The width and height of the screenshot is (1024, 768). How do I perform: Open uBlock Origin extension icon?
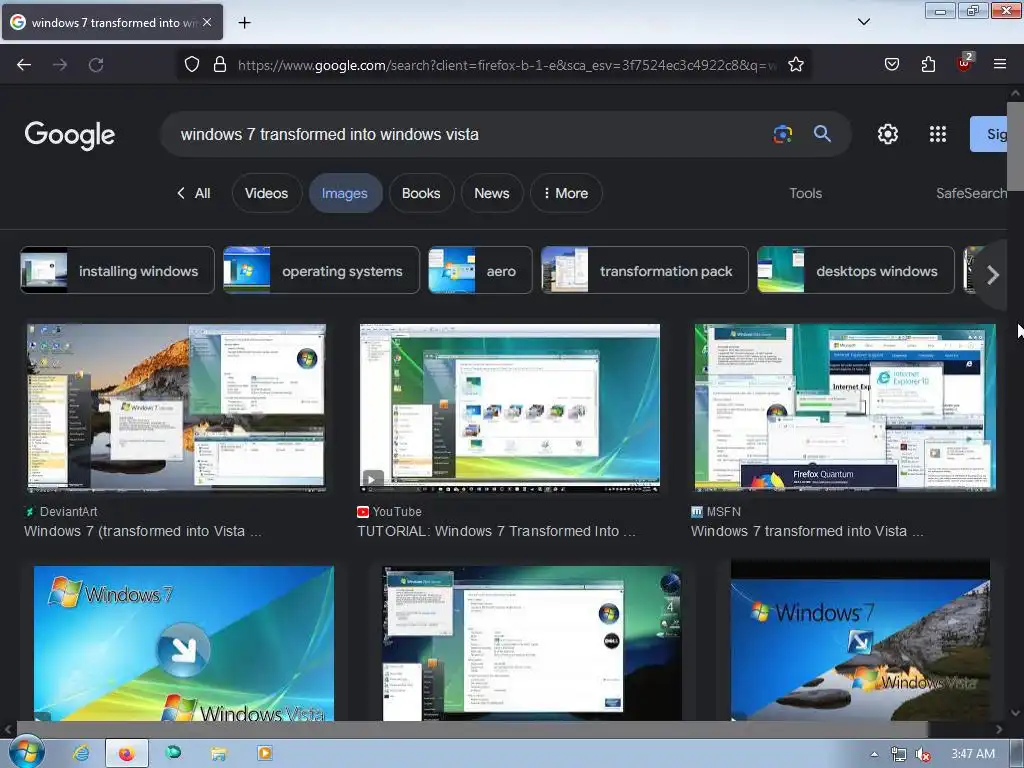click(964, 63)
